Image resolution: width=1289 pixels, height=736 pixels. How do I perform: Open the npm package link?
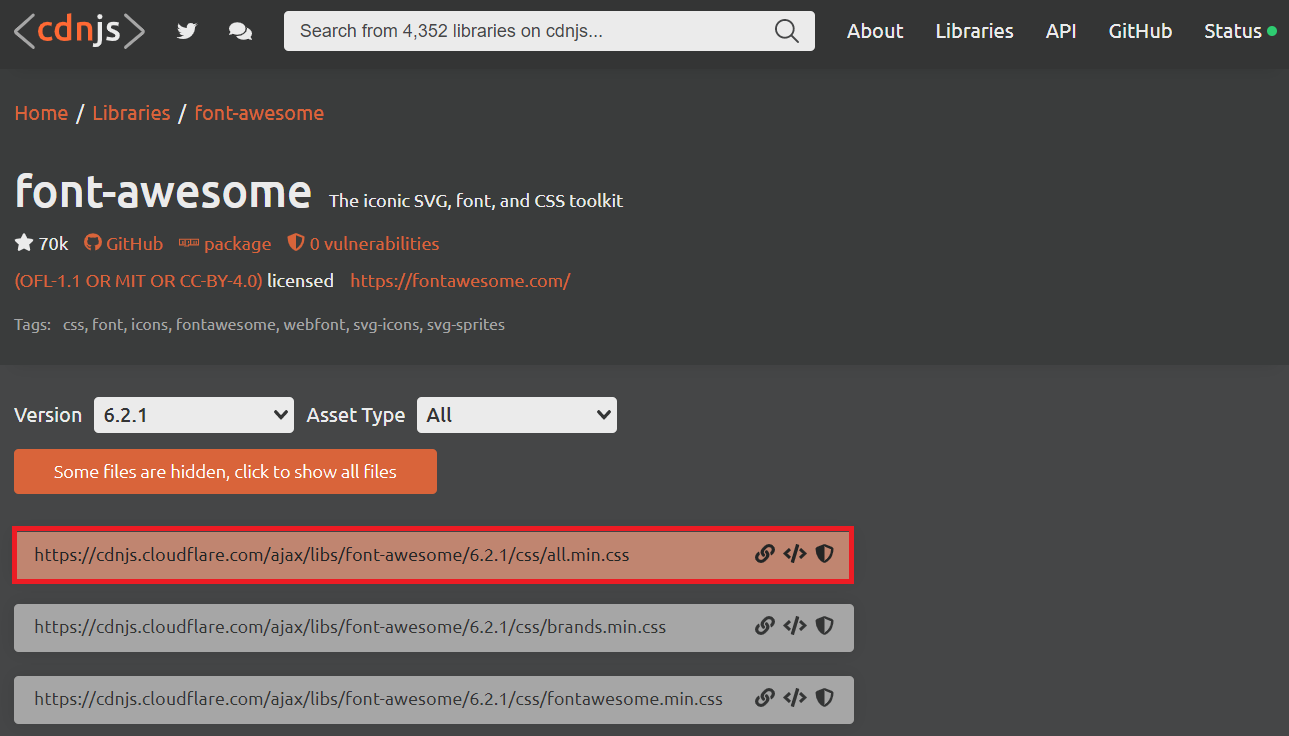coord(238,243)
